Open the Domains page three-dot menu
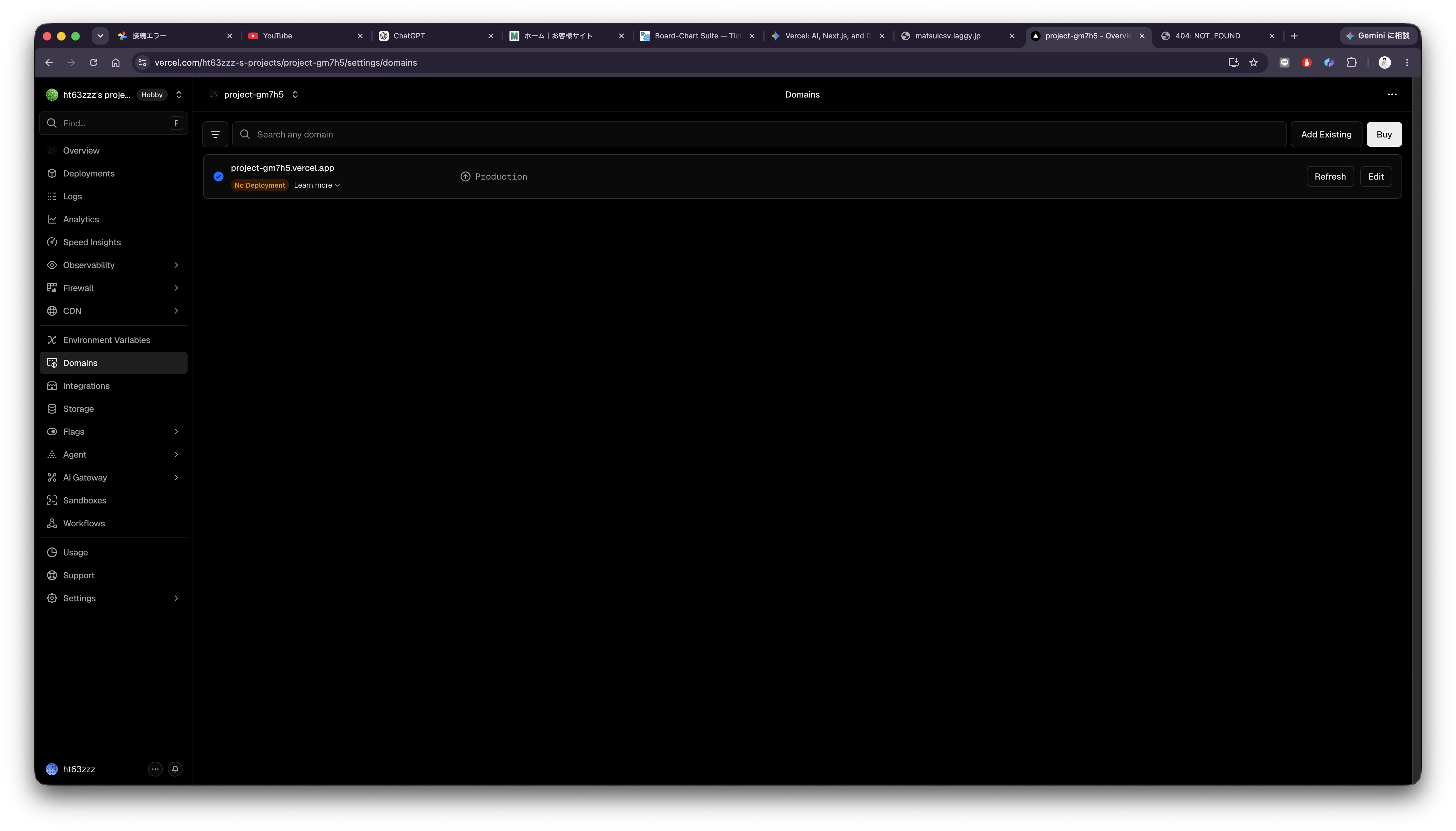This screenshot has width=1456, height=831. [1392, 95]
